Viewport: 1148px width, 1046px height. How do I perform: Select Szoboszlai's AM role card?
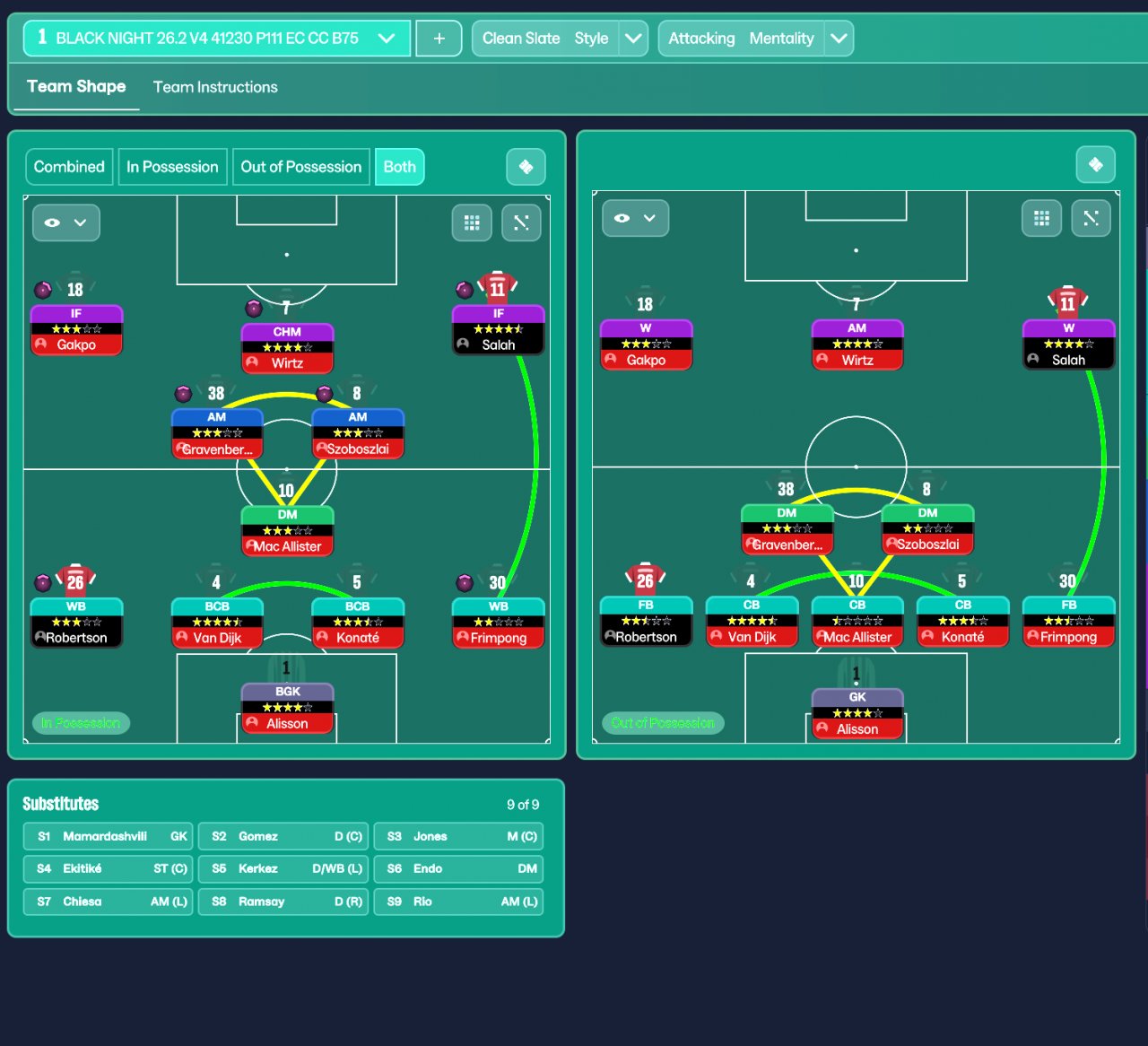point(358,434)
